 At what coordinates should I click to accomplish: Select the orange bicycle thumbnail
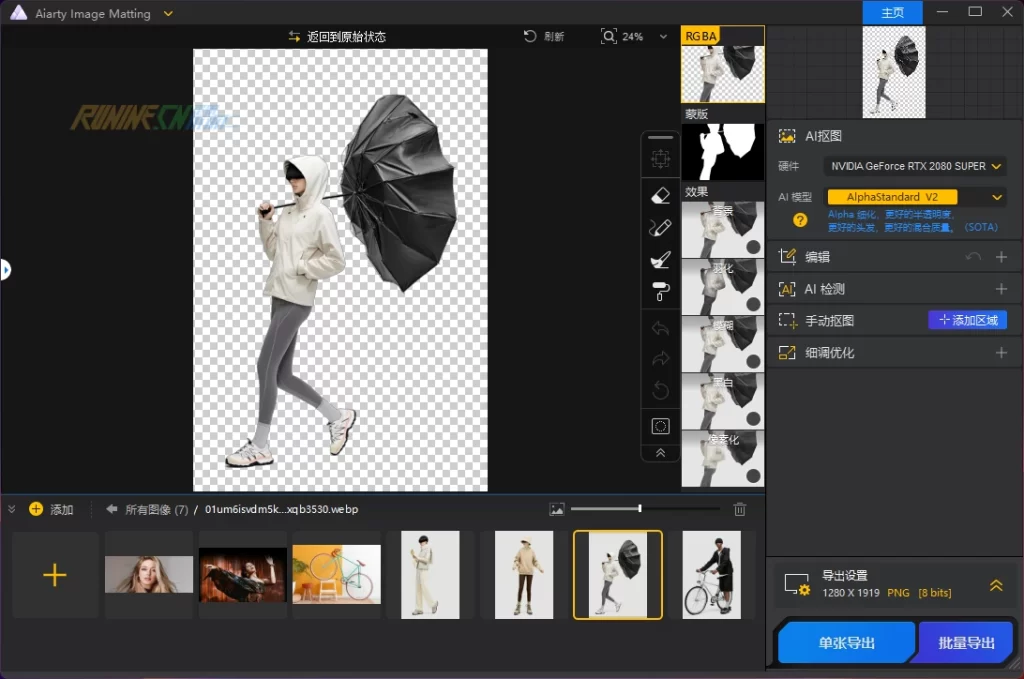tap(336, 574)
